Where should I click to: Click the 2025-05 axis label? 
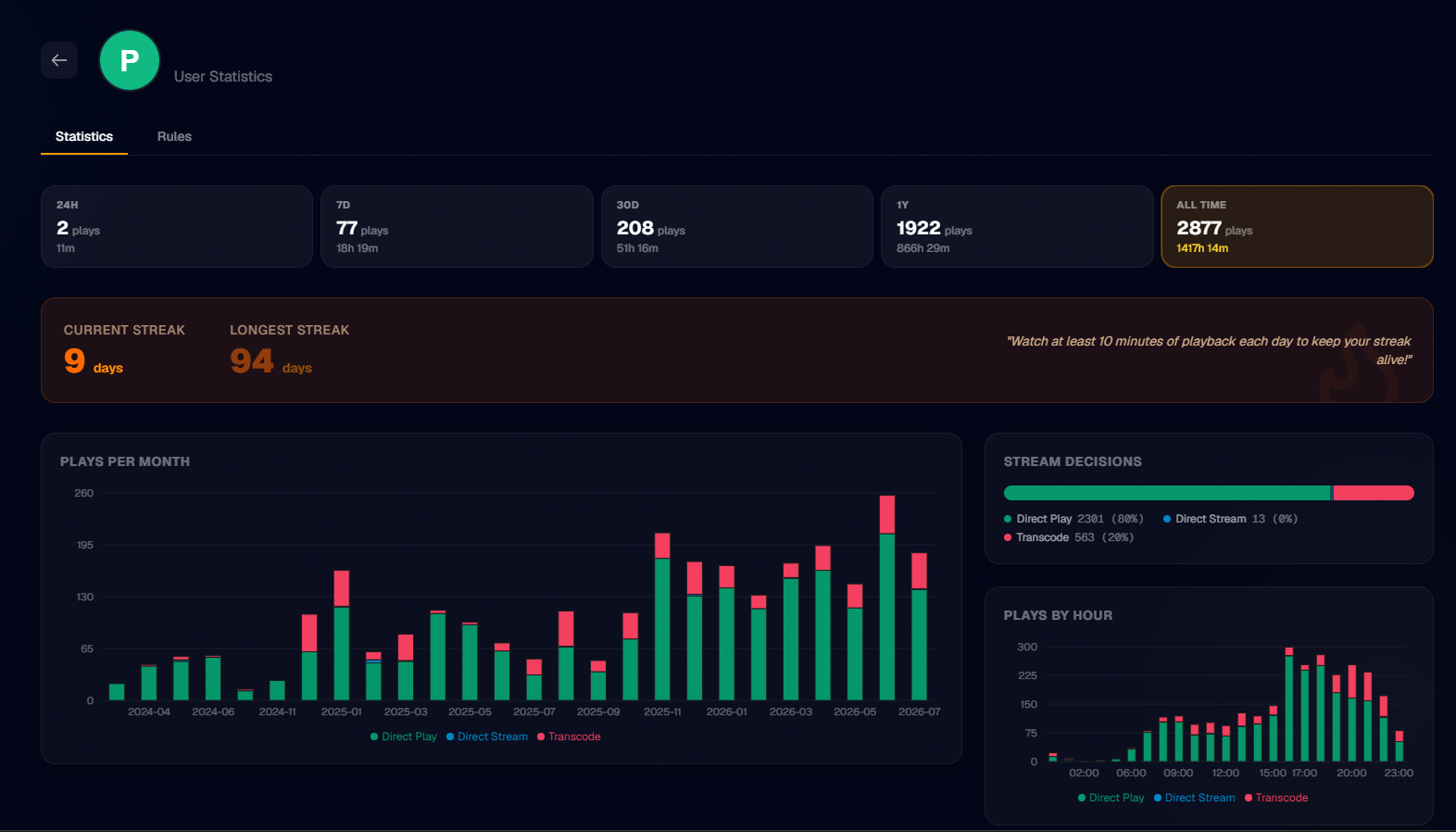pos(470,712)
